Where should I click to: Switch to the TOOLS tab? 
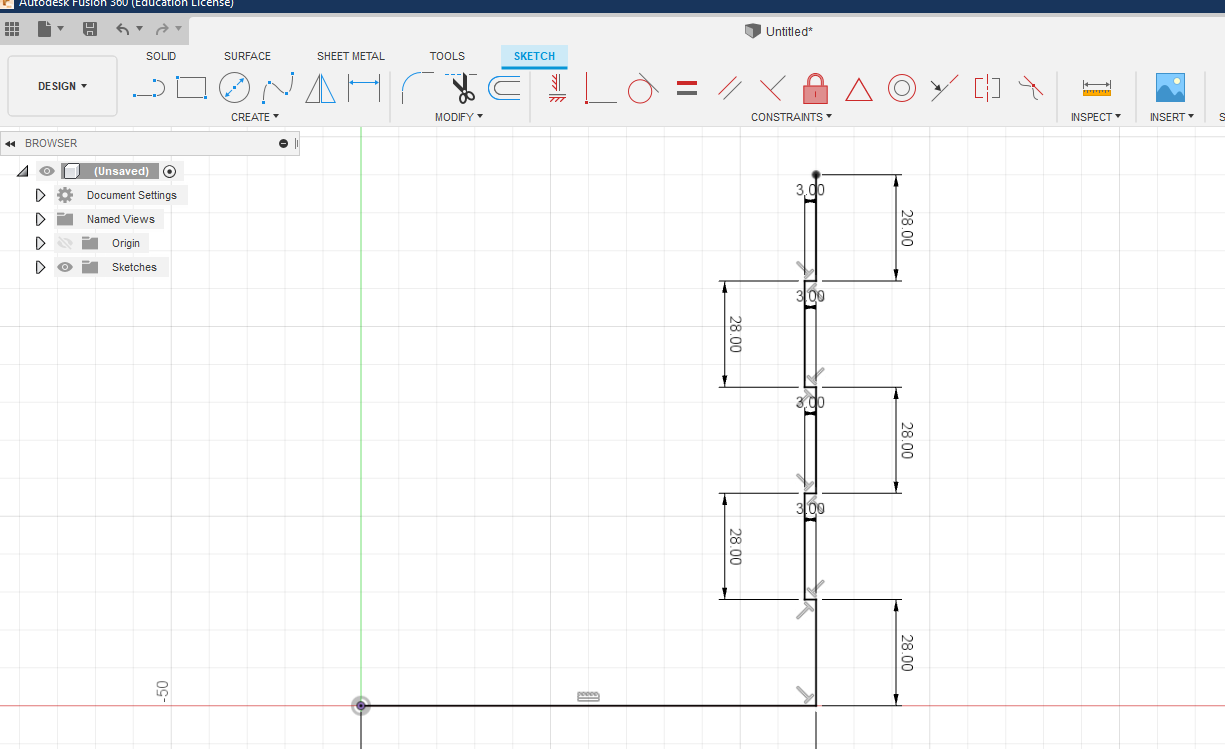coord(447,56)
